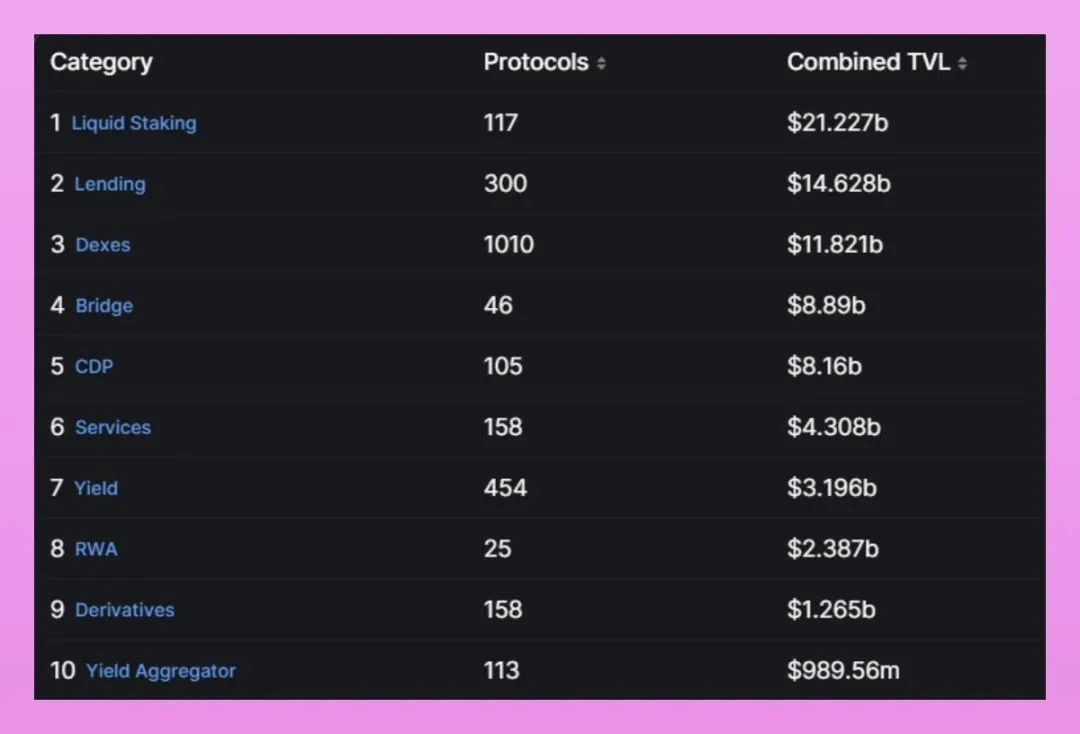Click the 300 protocols count for Lending
This screenshot has width=1080, height=734.
coord(505,184)
